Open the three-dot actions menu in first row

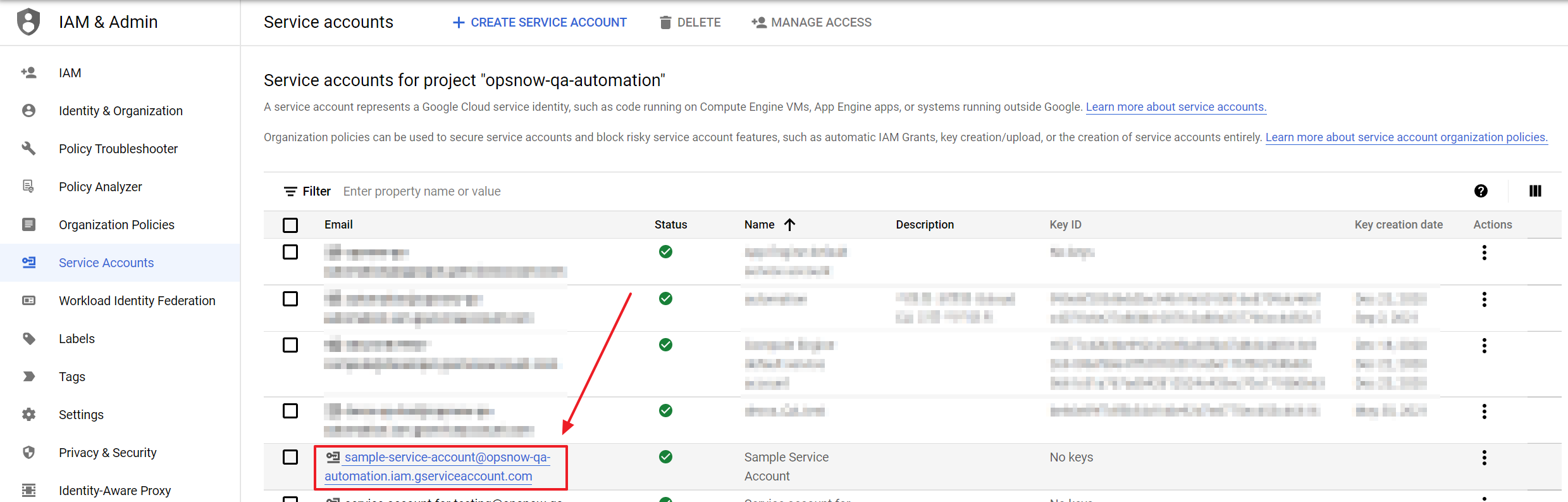1484,253
